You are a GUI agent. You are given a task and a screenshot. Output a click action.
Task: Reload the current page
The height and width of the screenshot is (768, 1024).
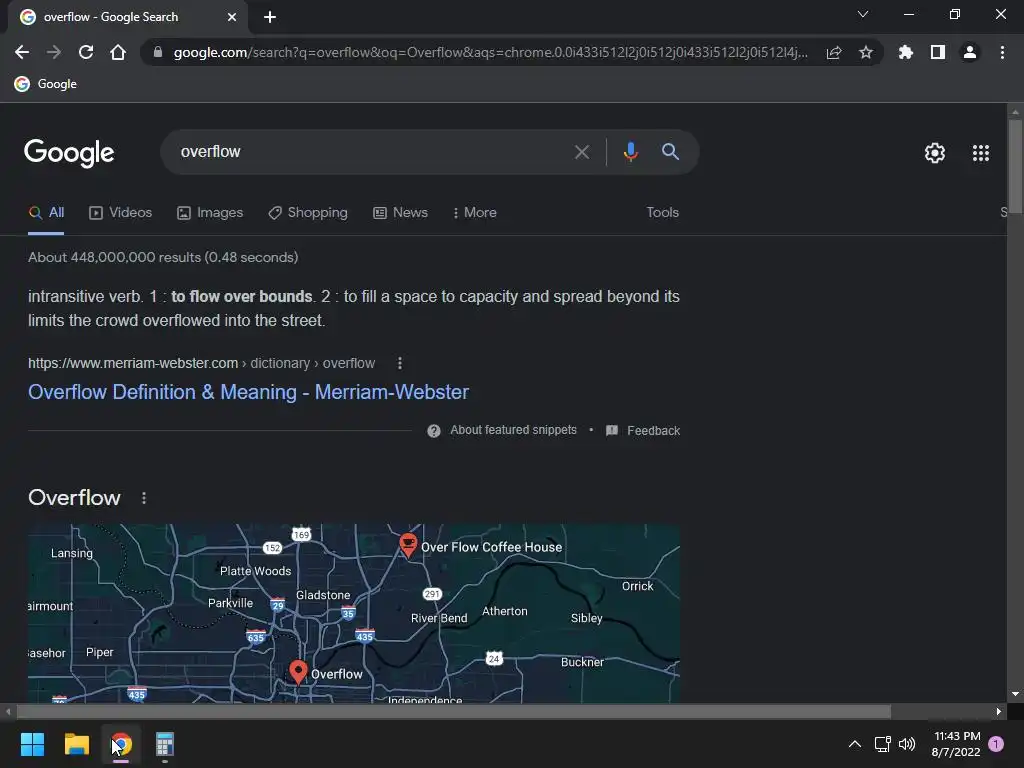pos(86,52)
